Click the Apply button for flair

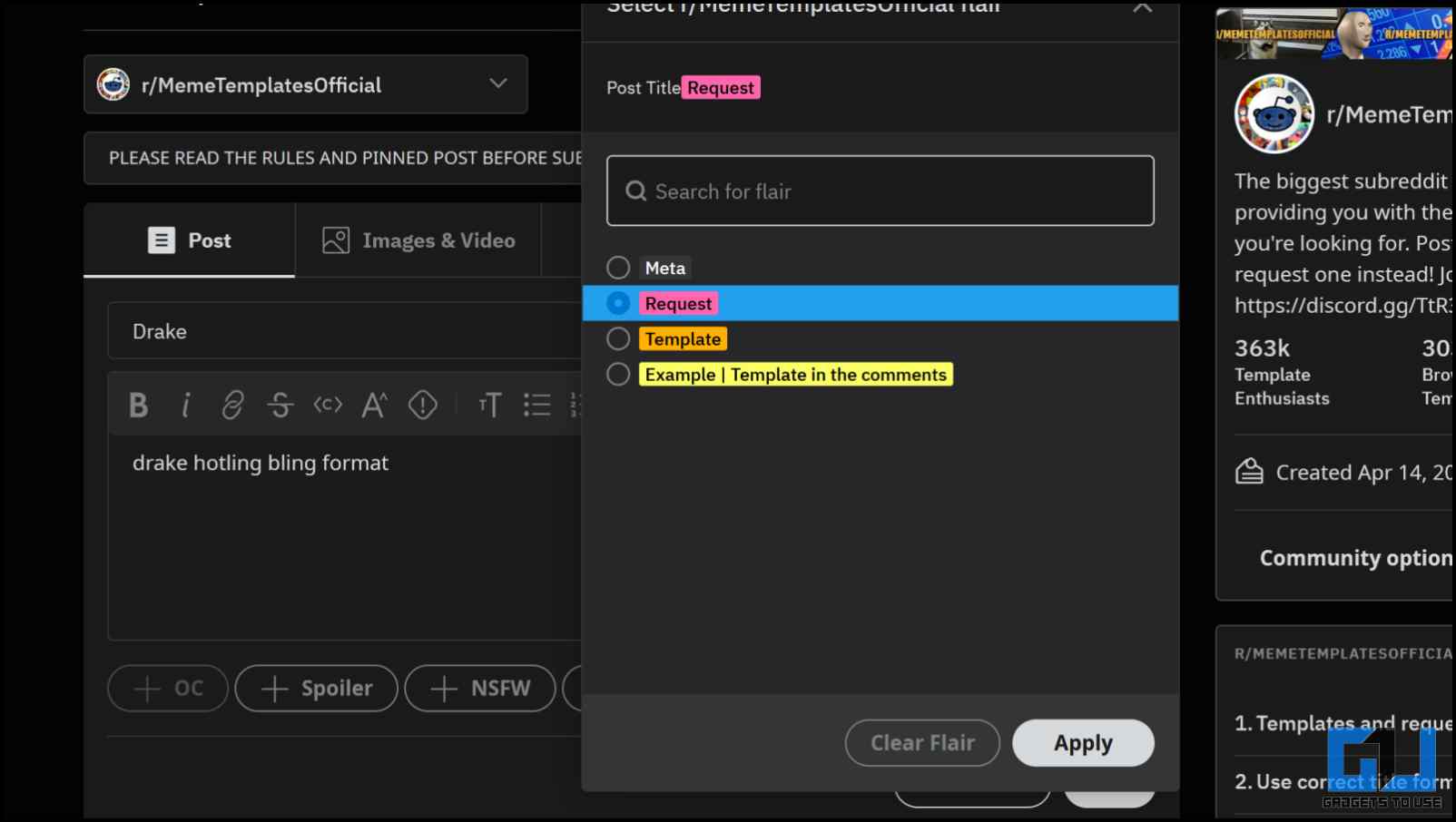(1083, 743)
